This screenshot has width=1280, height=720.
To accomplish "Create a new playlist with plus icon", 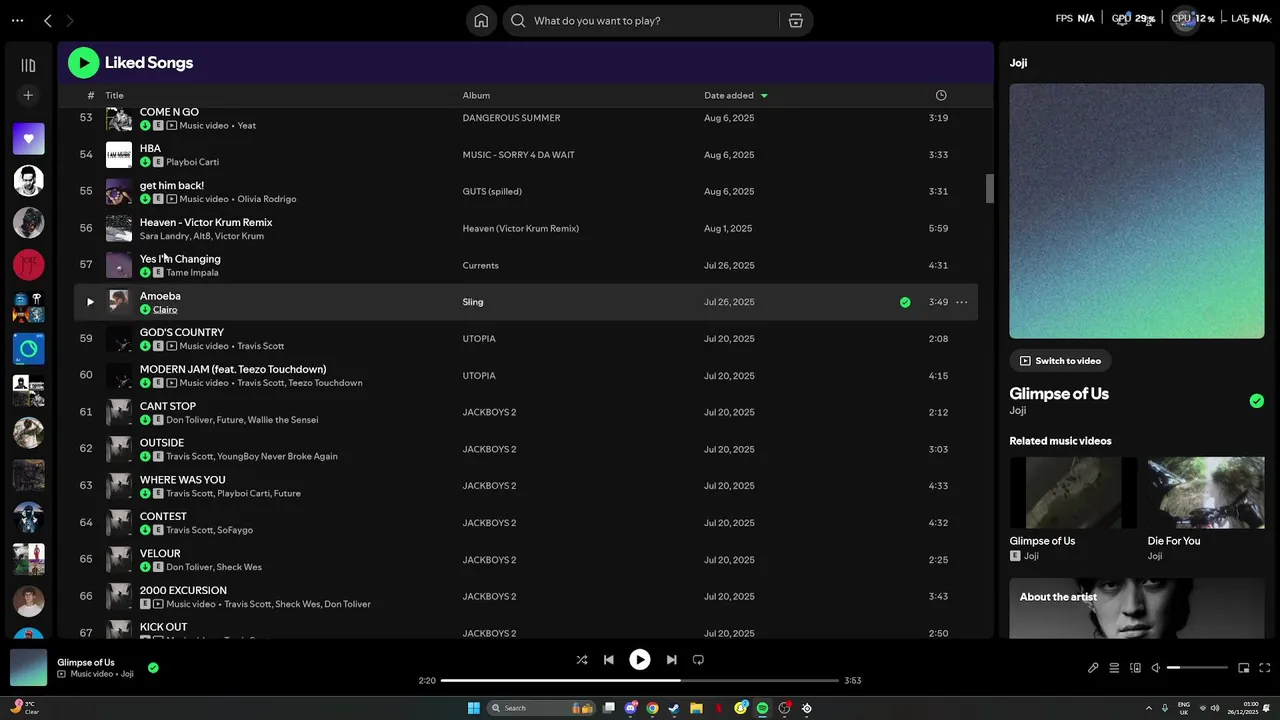I will click(28, 95).
